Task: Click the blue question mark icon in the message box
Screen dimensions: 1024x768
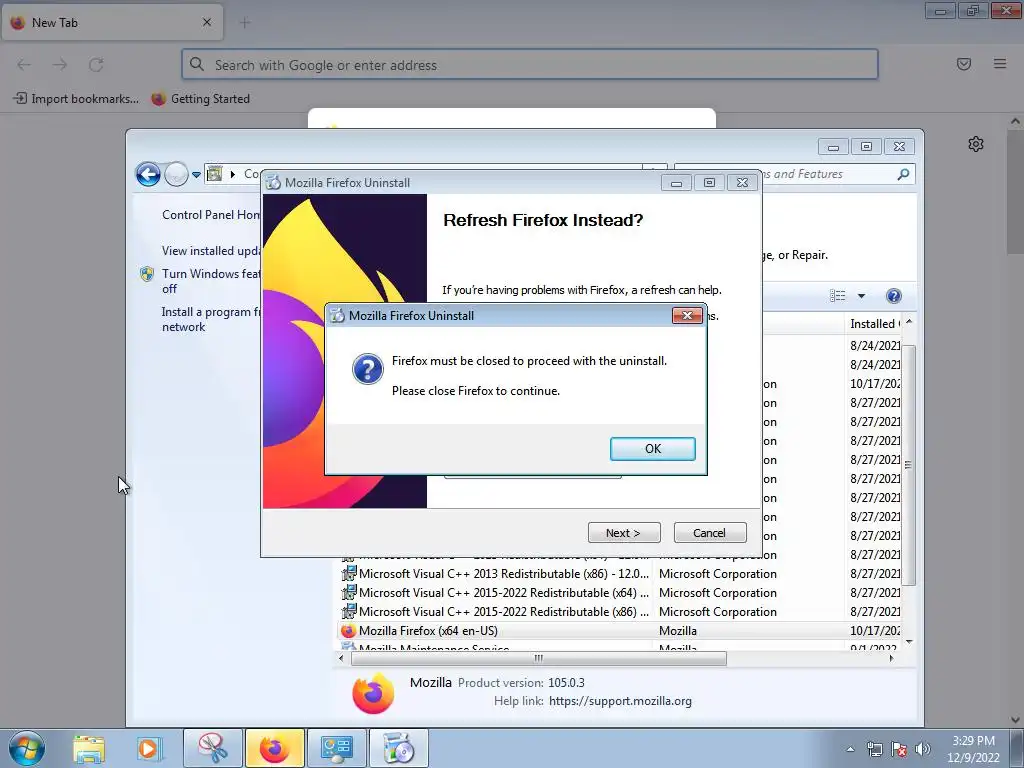Action: 368,369
